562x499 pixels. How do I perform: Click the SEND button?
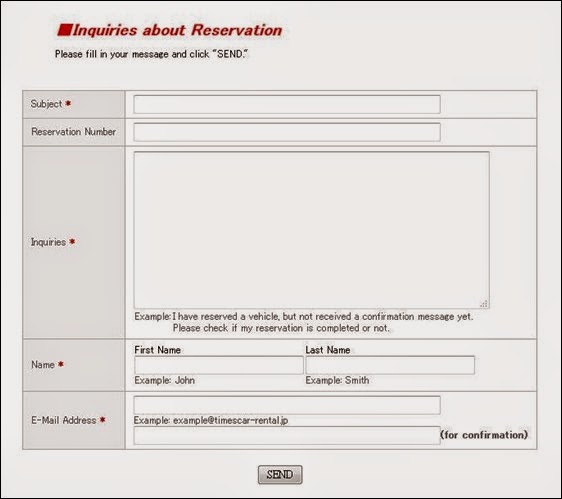(x=280, y=475)
